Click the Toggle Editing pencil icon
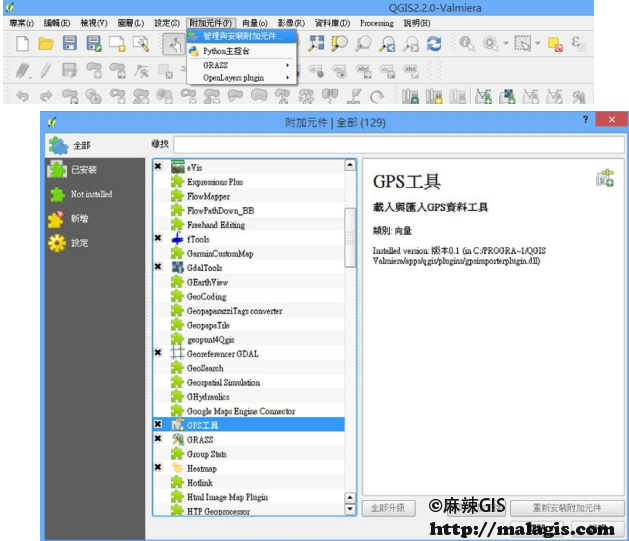The width and height of the screenshot is (629, 541). click(46, 71)
